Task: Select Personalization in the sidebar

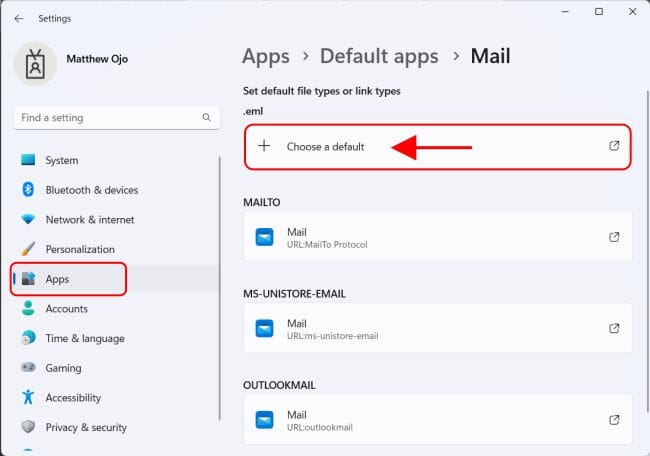Action: pos(116,249)
